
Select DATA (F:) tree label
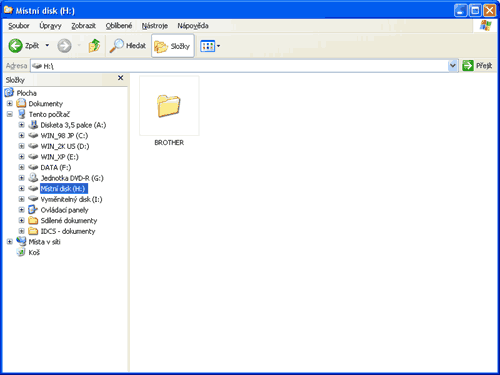(x=56, y=167)
